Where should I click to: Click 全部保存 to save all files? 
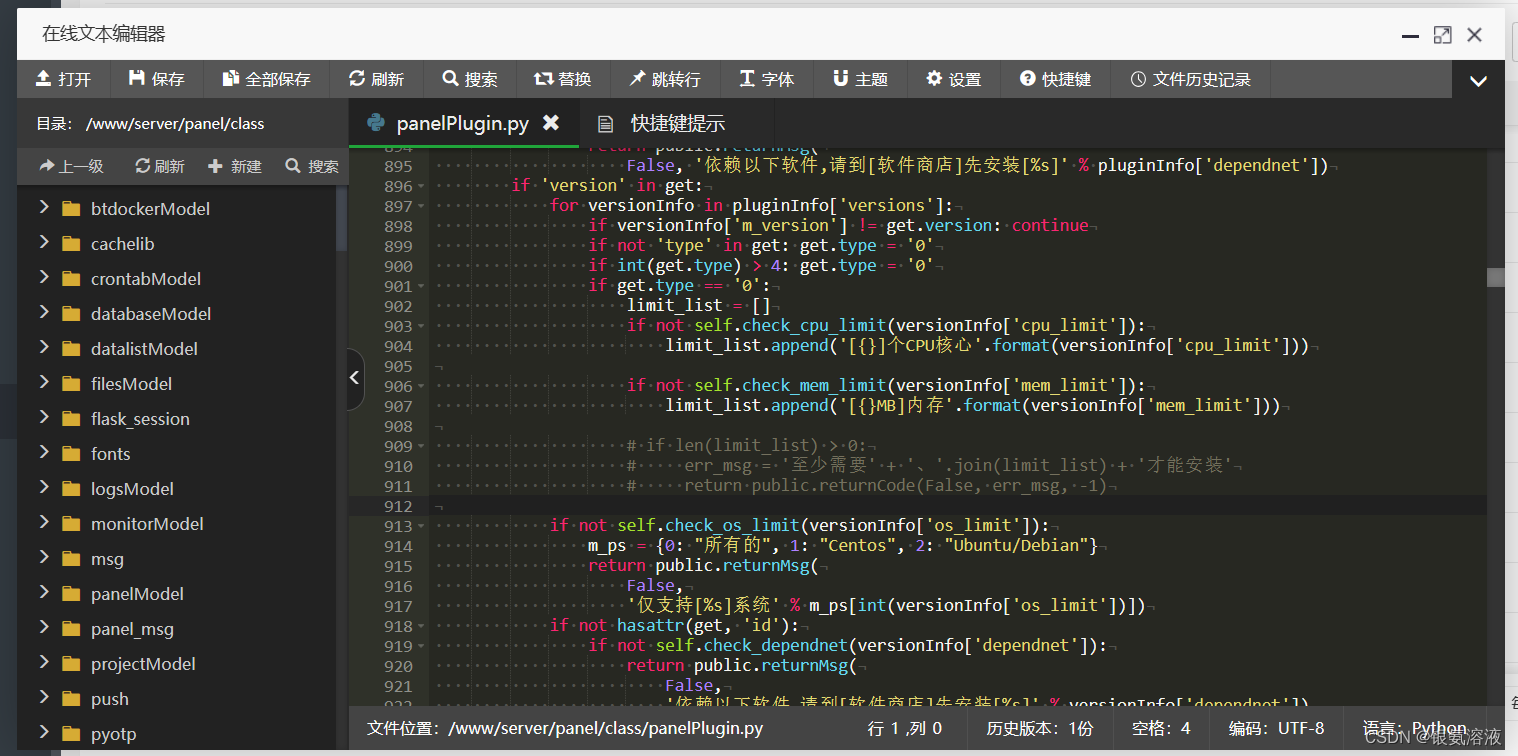pos(266,79)
